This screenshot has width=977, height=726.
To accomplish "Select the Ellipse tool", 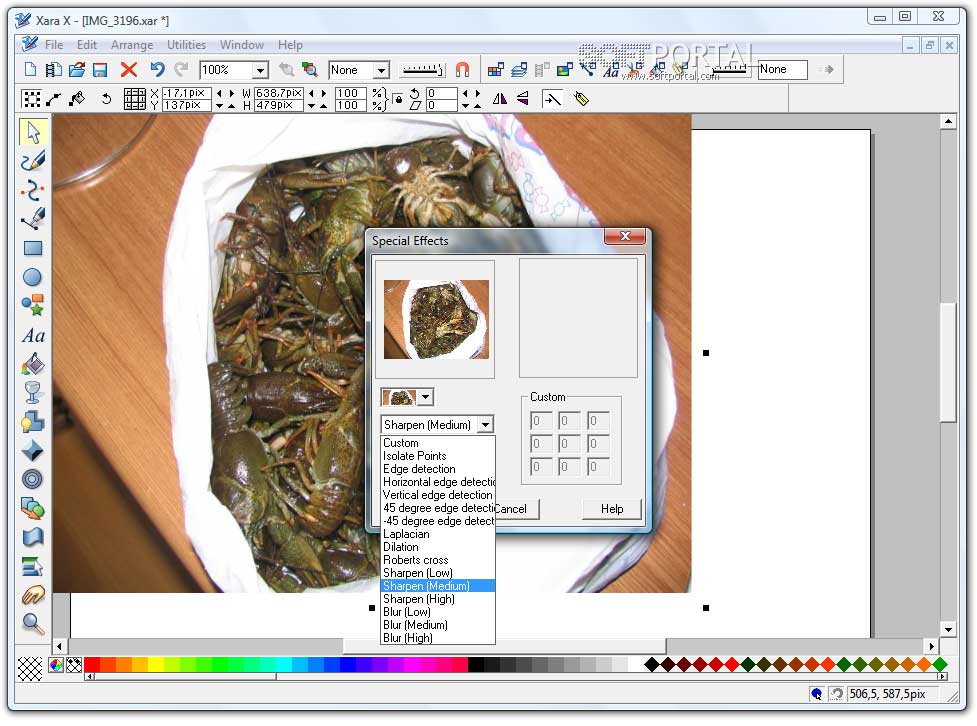I will click(32, 277).
